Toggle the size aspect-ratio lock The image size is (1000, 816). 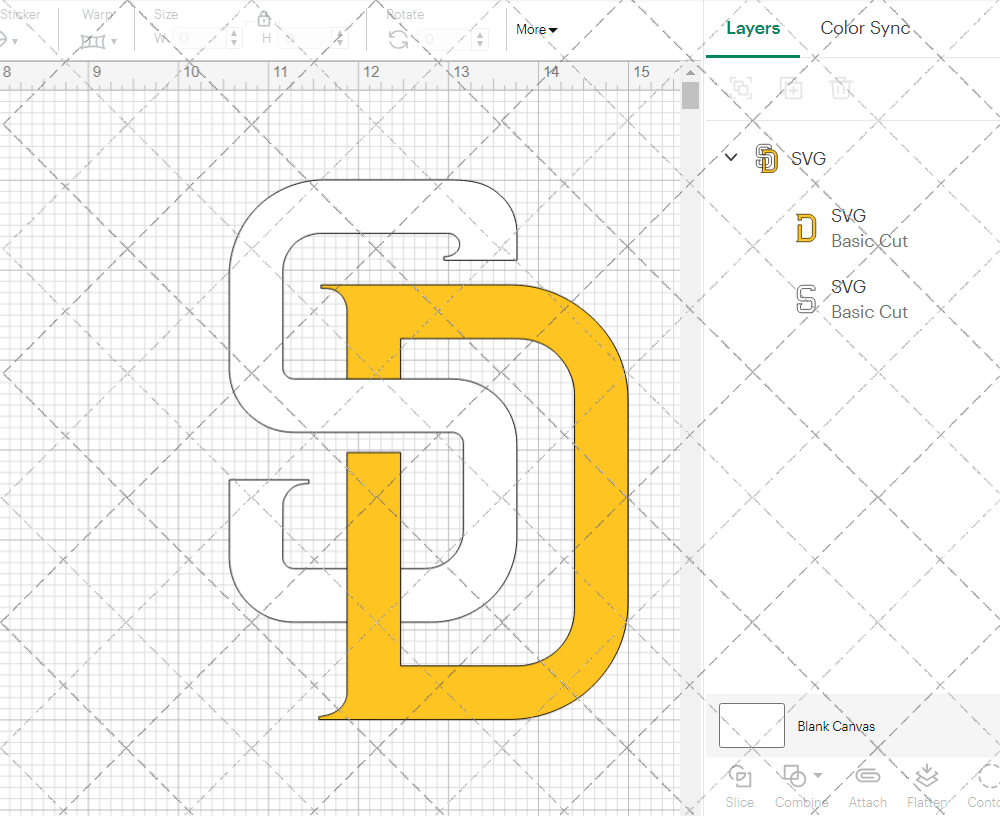[x=264, y=19]
